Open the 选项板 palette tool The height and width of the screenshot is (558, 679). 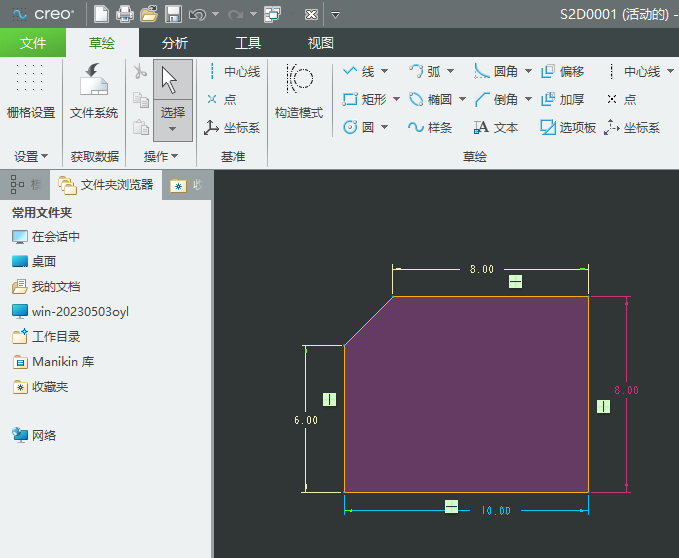pos(568,127)
